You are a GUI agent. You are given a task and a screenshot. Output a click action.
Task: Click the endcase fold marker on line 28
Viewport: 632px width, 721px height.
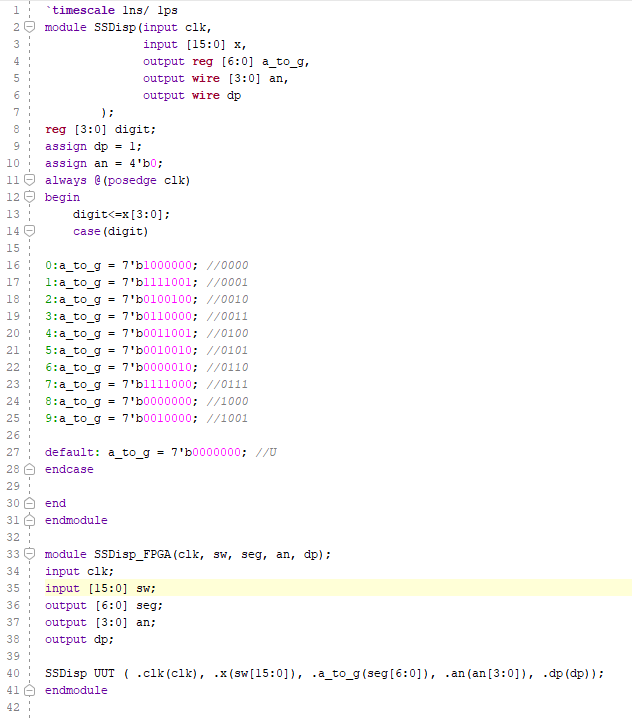tap(29, 469)
